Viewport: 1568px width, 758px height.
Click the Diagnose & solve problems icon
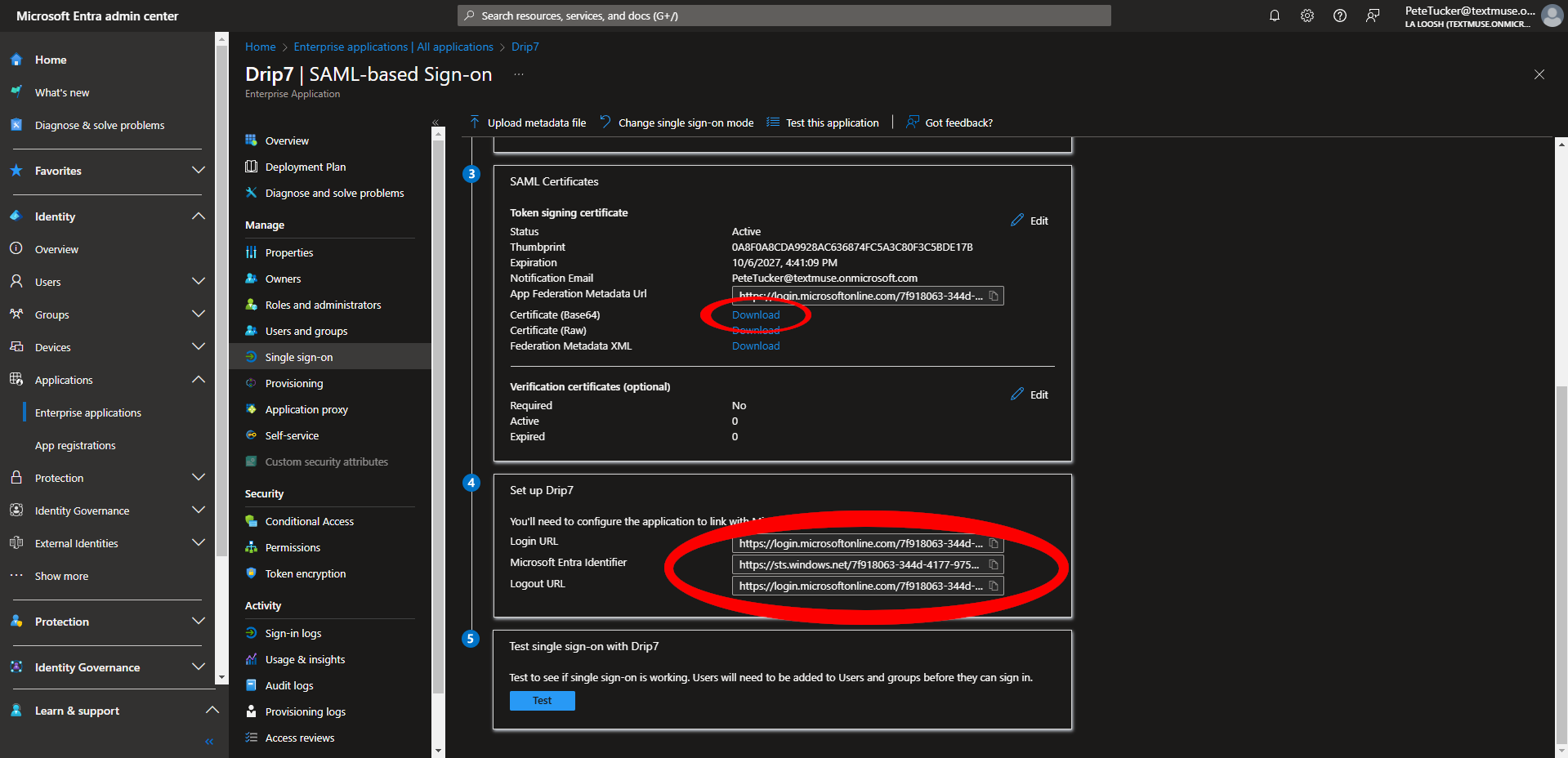tap(16, 125)
